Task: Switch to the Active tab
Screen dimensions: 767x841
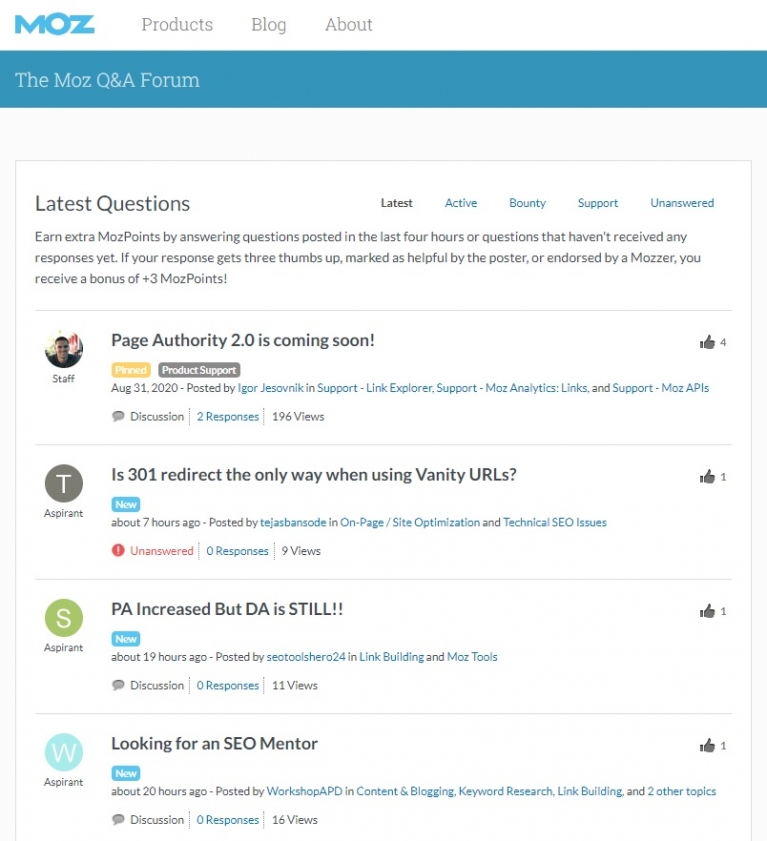Action: click(x=461, y=203)
